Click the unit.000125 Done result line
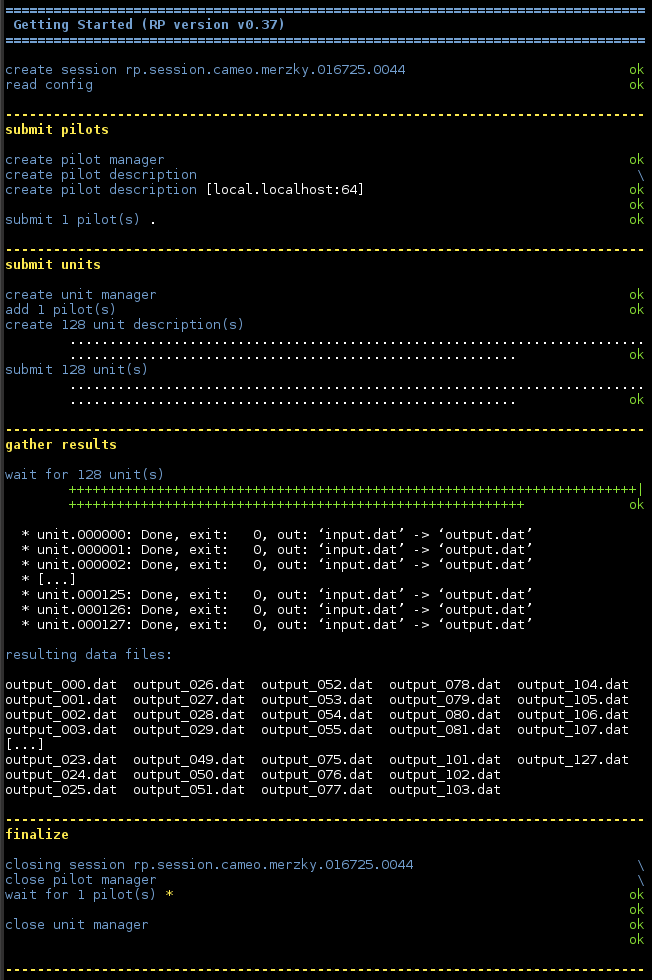The width and height of the screenshot is (652, 980). point(276,594)
